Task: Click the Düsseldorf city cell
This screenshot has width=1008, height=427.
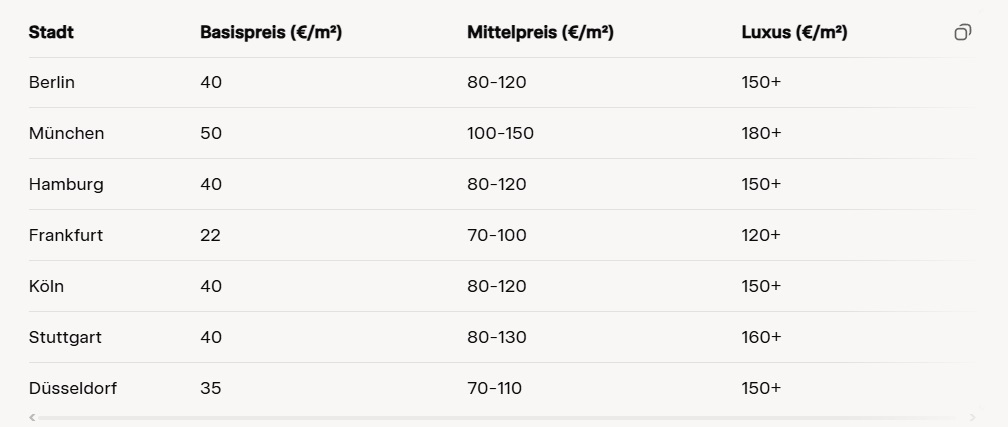Action: pyautogui.click(x=73, y=388)
